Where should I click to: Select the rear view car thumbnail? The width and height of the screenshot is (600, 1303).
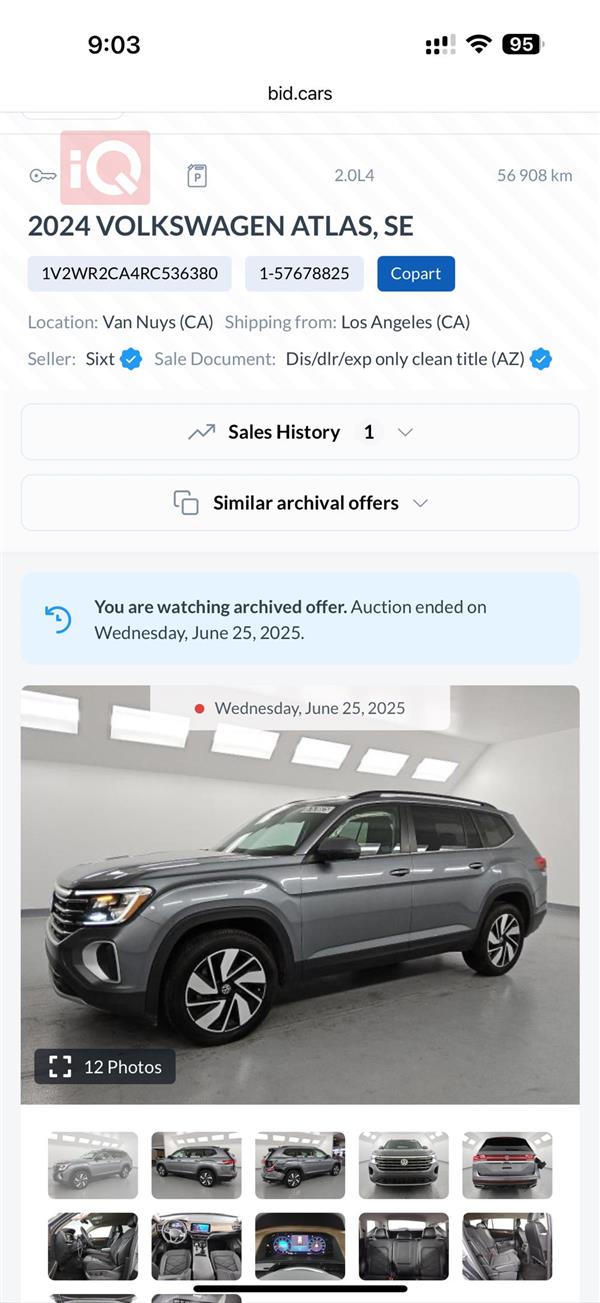pos(507,1165)
